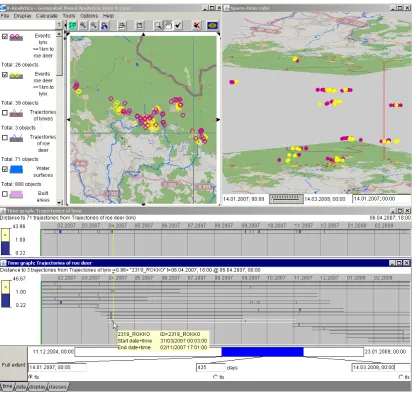Select the fix radio under start date

coord(31,377)
